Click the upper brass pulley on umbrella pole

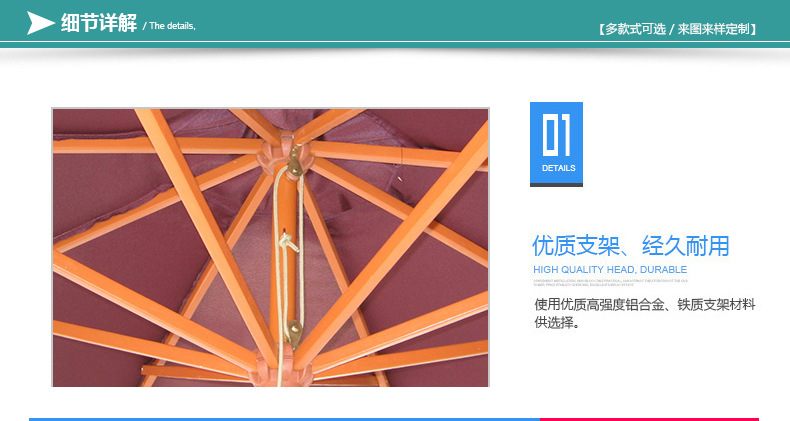[294, 164]
